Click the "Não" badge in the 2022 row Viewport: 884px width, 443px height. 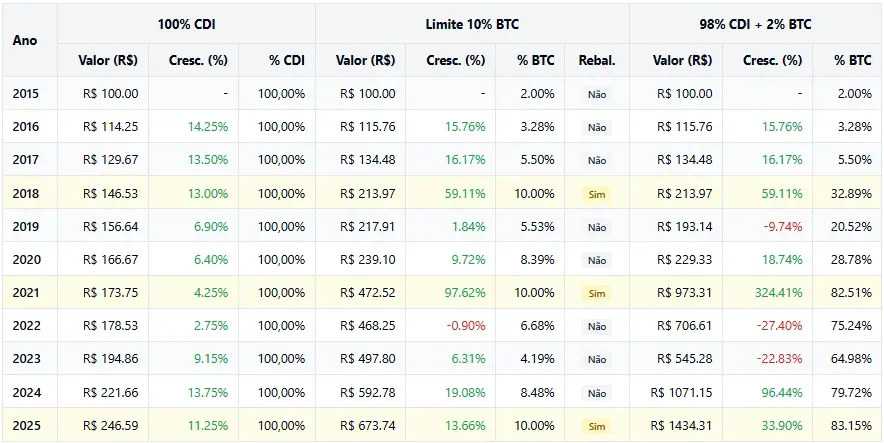pos(596,327)
